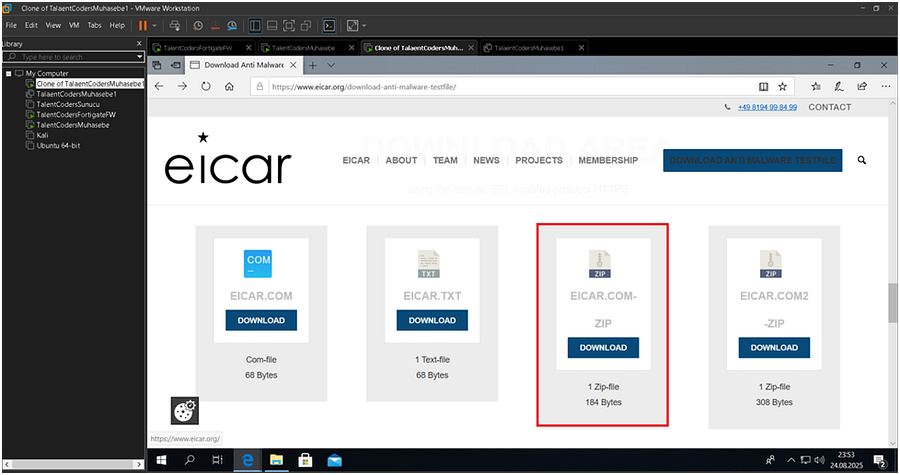This screenshot has width=900, height=475.
Task: Close the Download Anti Malware browser tab
Action: (293, 65)
